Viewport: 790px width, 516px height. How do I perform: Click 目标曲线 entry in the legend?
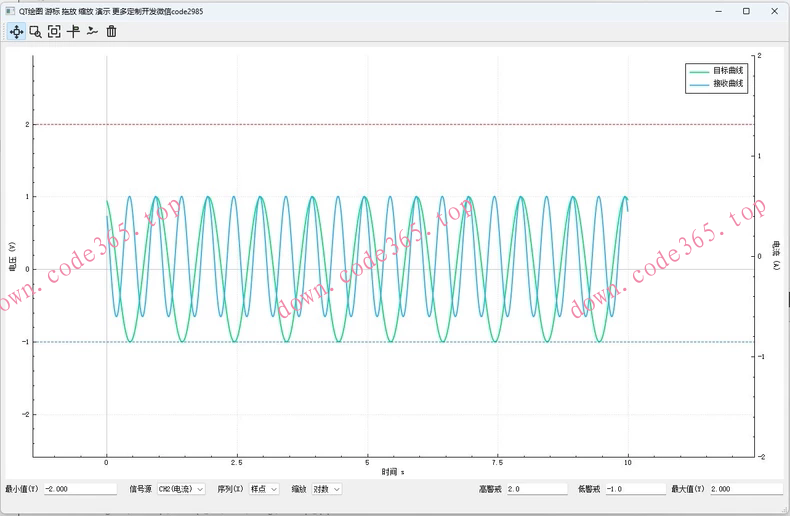pos(728,71)
